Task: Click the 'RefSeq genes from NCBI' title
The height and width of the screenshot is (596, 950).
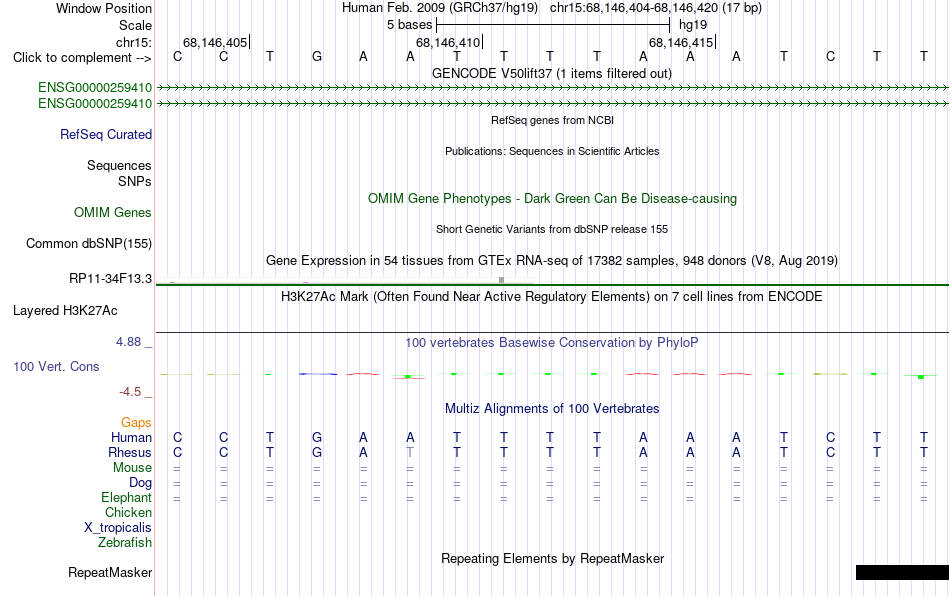Action: [x=552, y=120]
